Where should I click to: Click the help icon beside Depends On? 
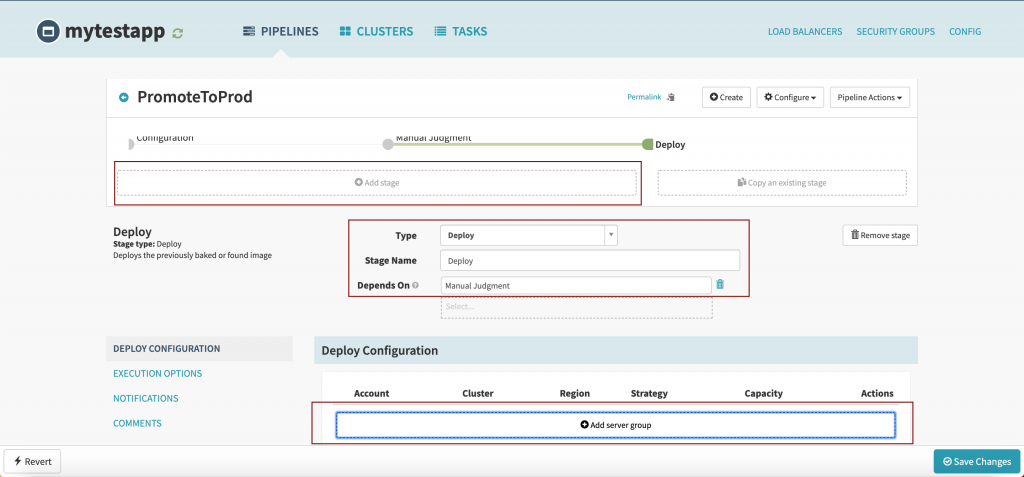(x=415, y=286)
